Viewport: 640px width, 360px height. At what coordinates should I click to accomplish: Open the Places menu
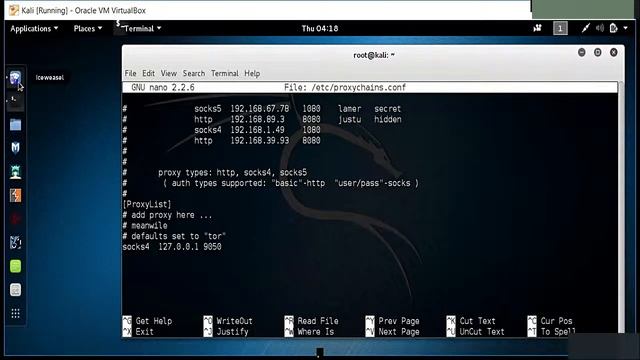coord(88,29)
